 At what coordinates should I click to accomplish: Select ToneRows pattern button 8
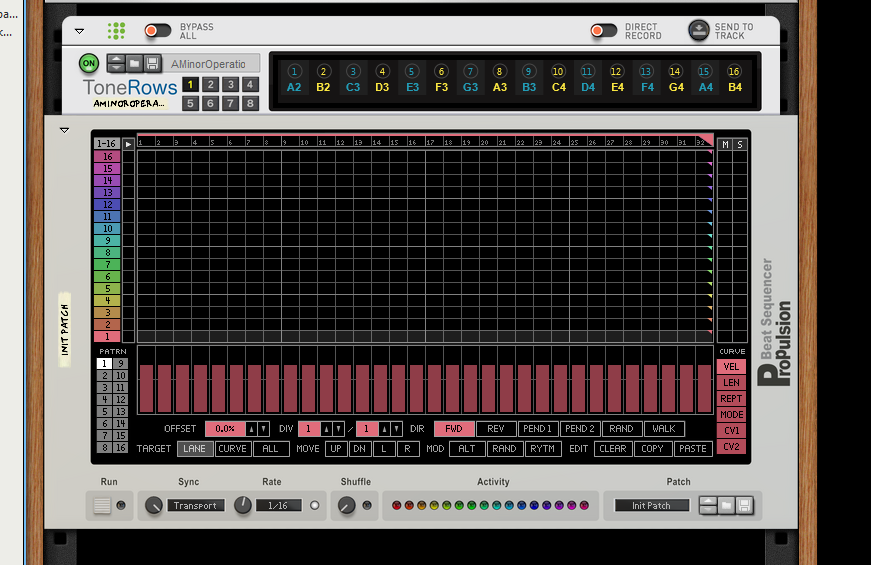pos(250,103)
